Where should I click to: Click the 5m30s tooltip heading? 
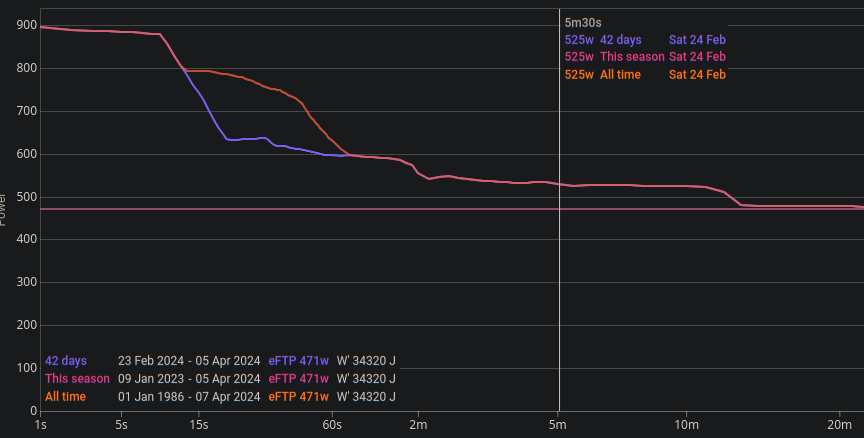pos(583,22)
